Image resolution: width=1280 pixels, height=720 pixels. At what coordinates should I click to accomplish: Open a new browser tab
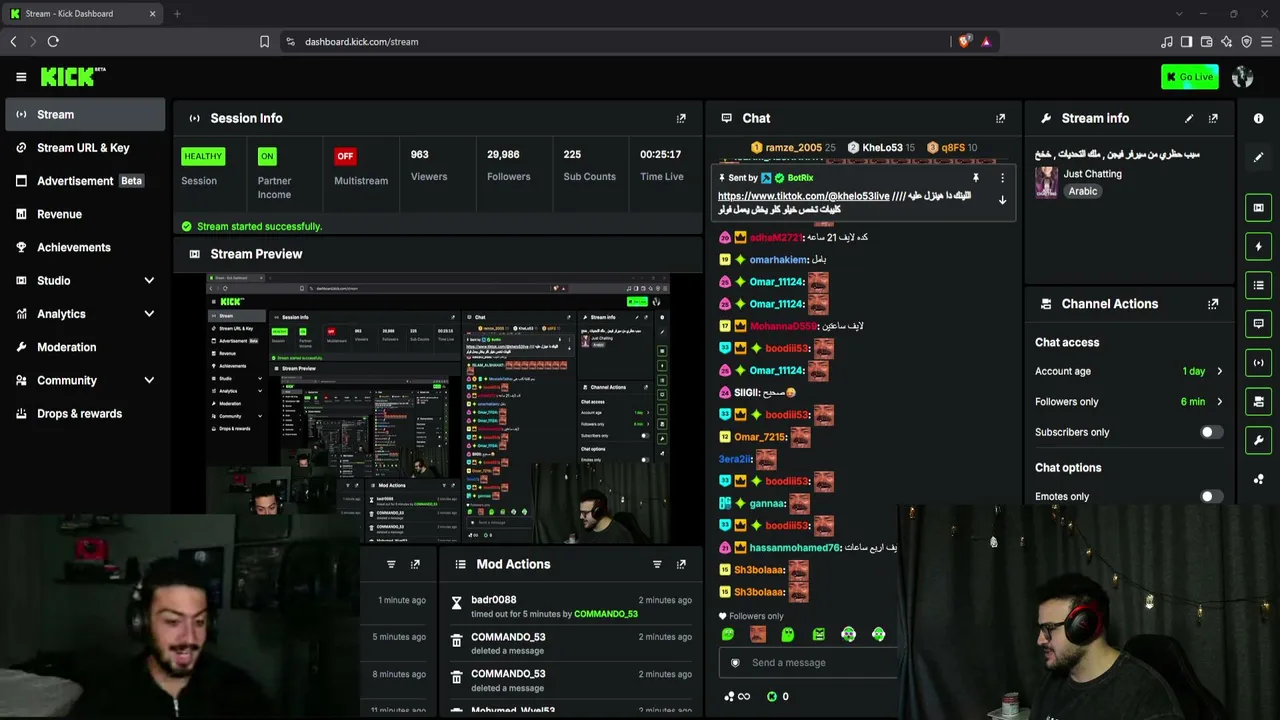pos(177,14)
